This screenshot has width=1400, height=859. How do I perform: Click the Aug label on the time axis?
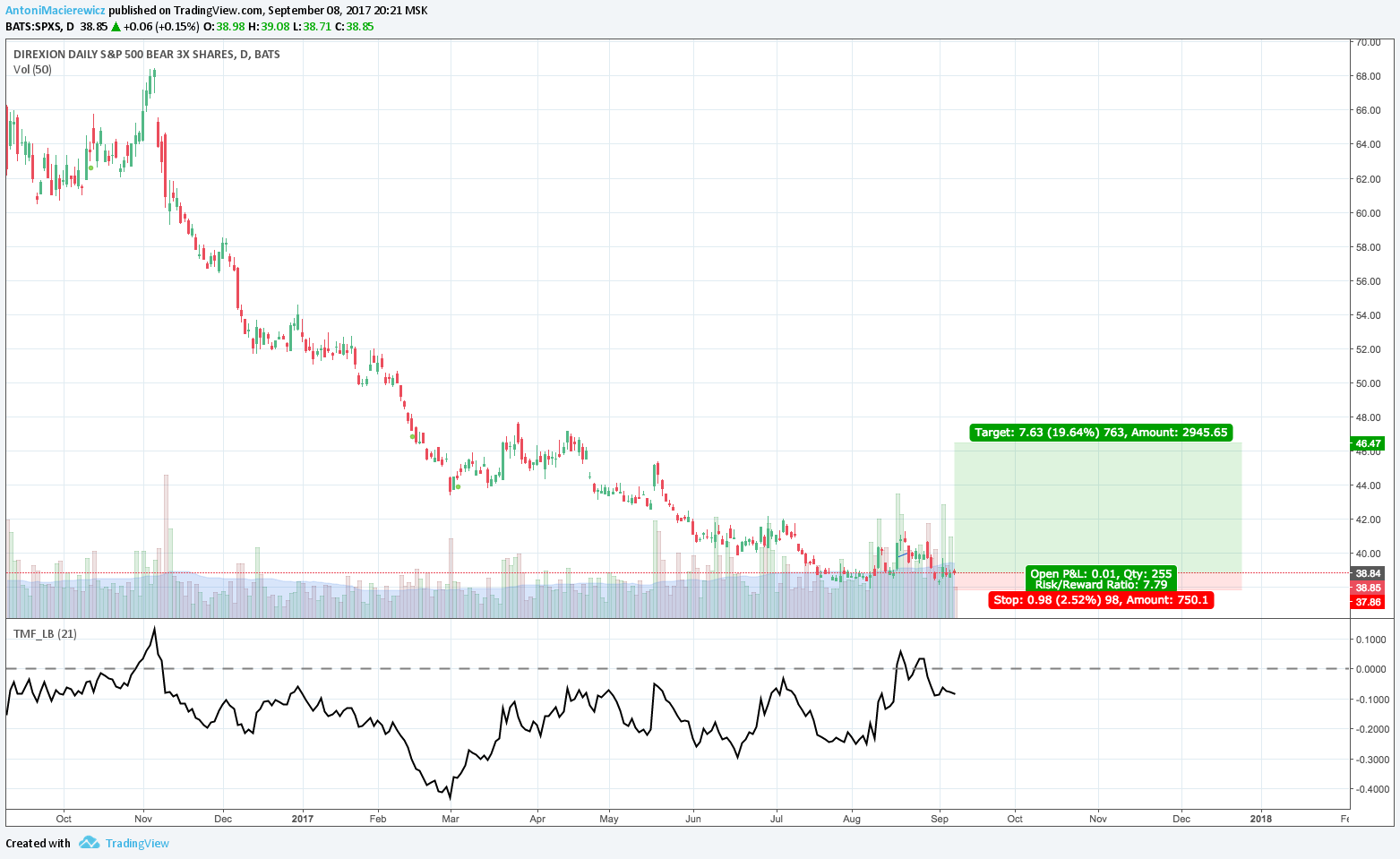click(852, 819)
